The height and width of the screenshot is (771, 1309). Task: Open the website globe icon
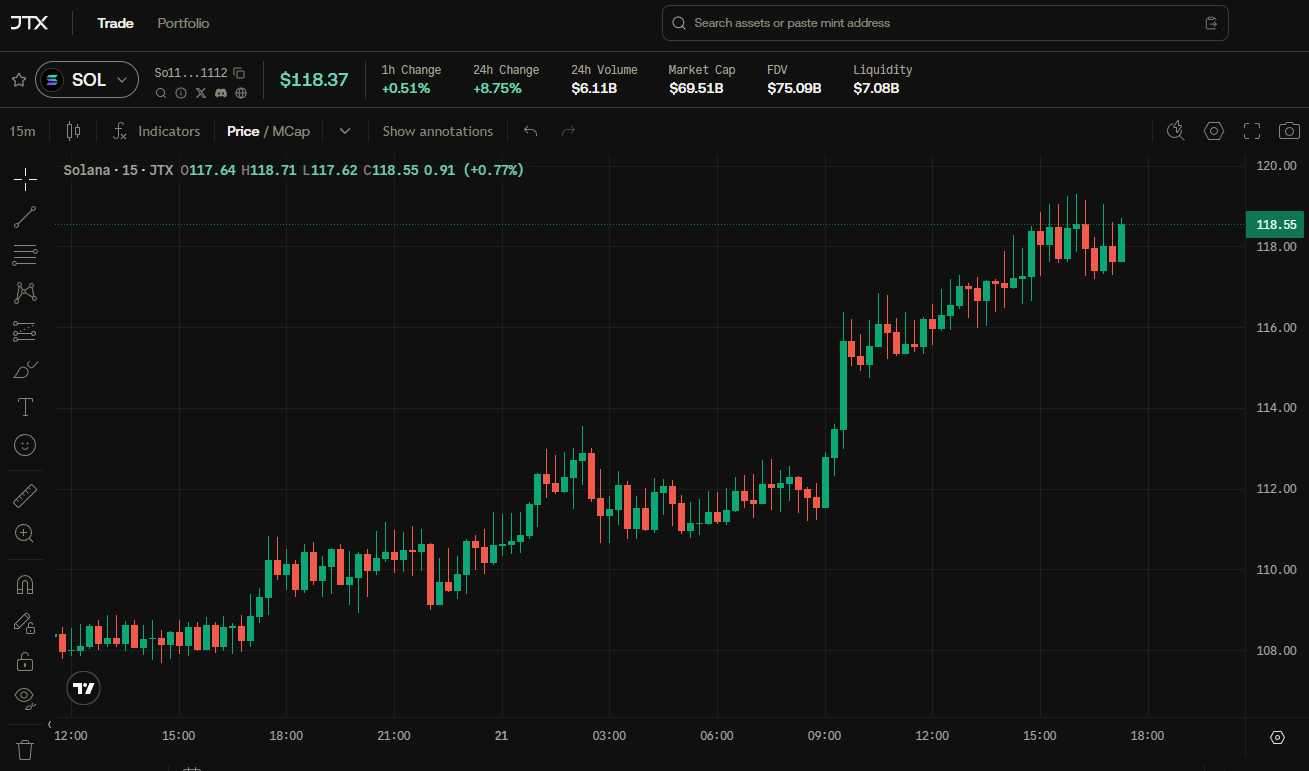click(241, 93)
